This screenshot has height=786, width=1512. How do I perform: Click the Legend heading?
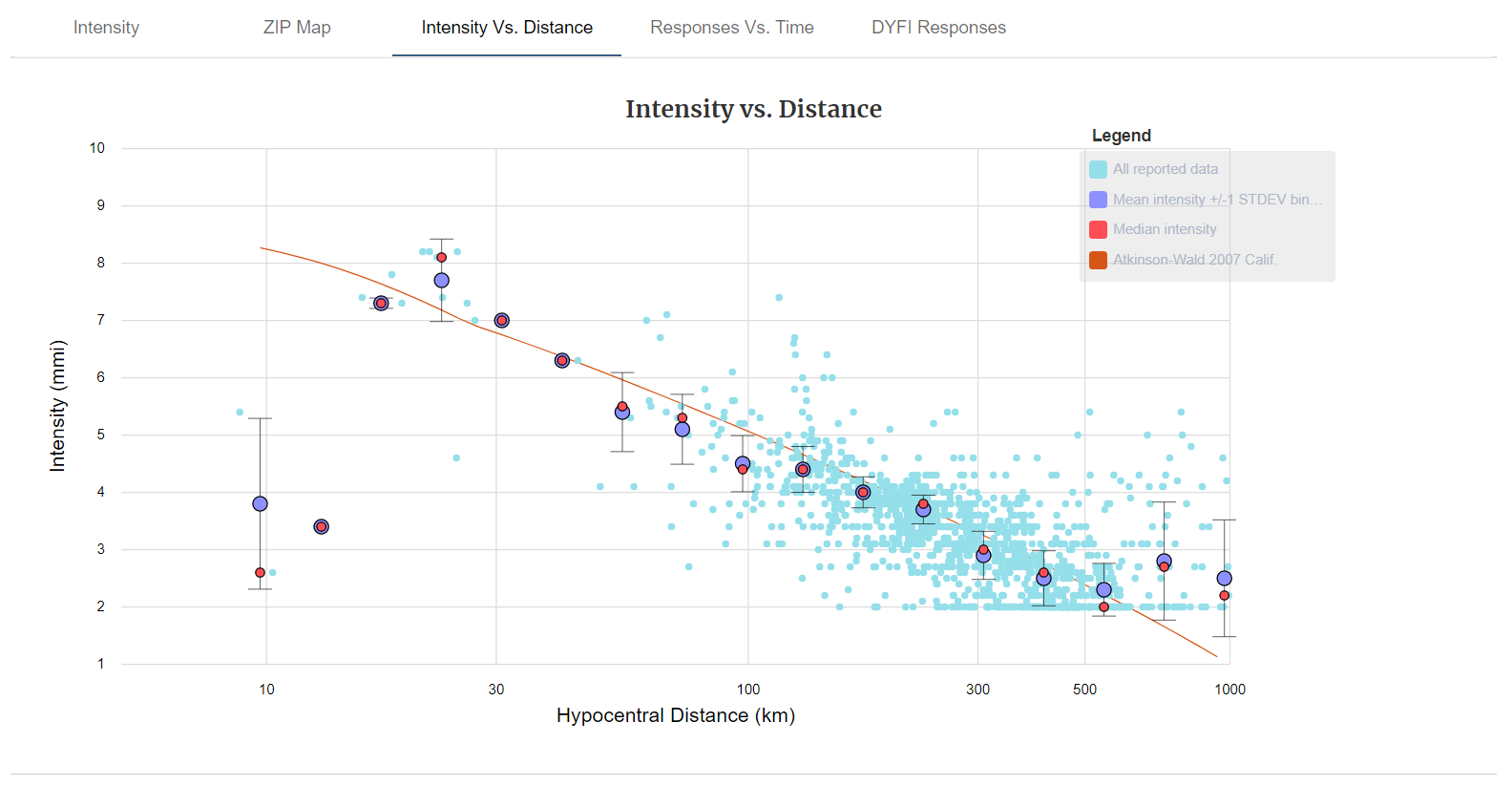[1121, 136]
